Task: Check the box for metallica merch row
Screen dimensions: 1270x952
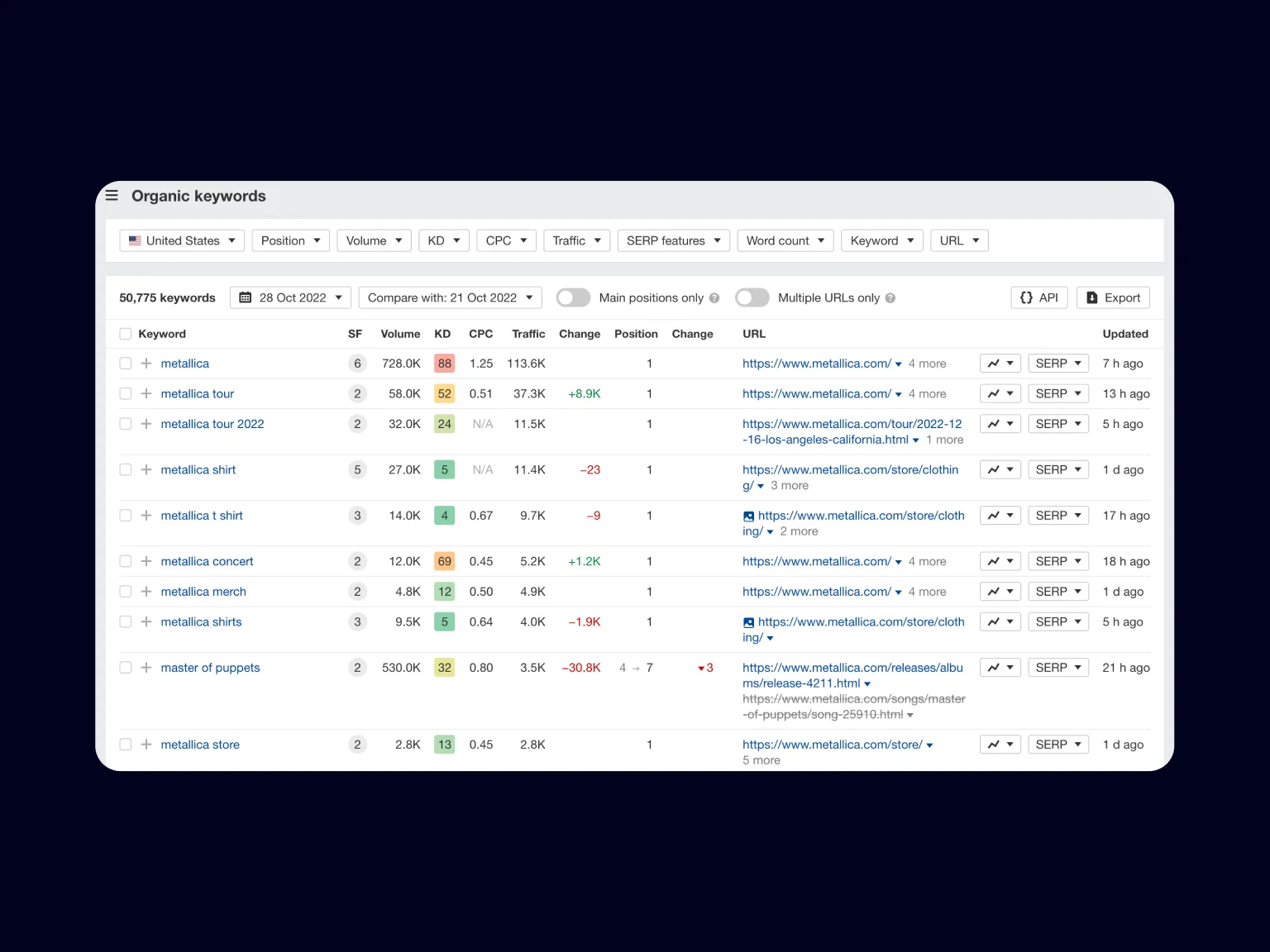Action: pos(126,592)
